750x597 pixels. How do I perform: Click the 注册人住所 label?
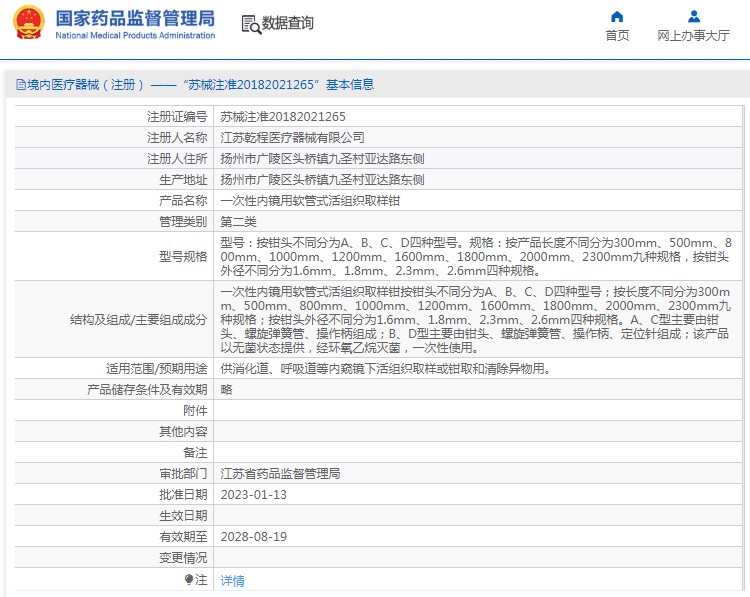click(177, 159)
